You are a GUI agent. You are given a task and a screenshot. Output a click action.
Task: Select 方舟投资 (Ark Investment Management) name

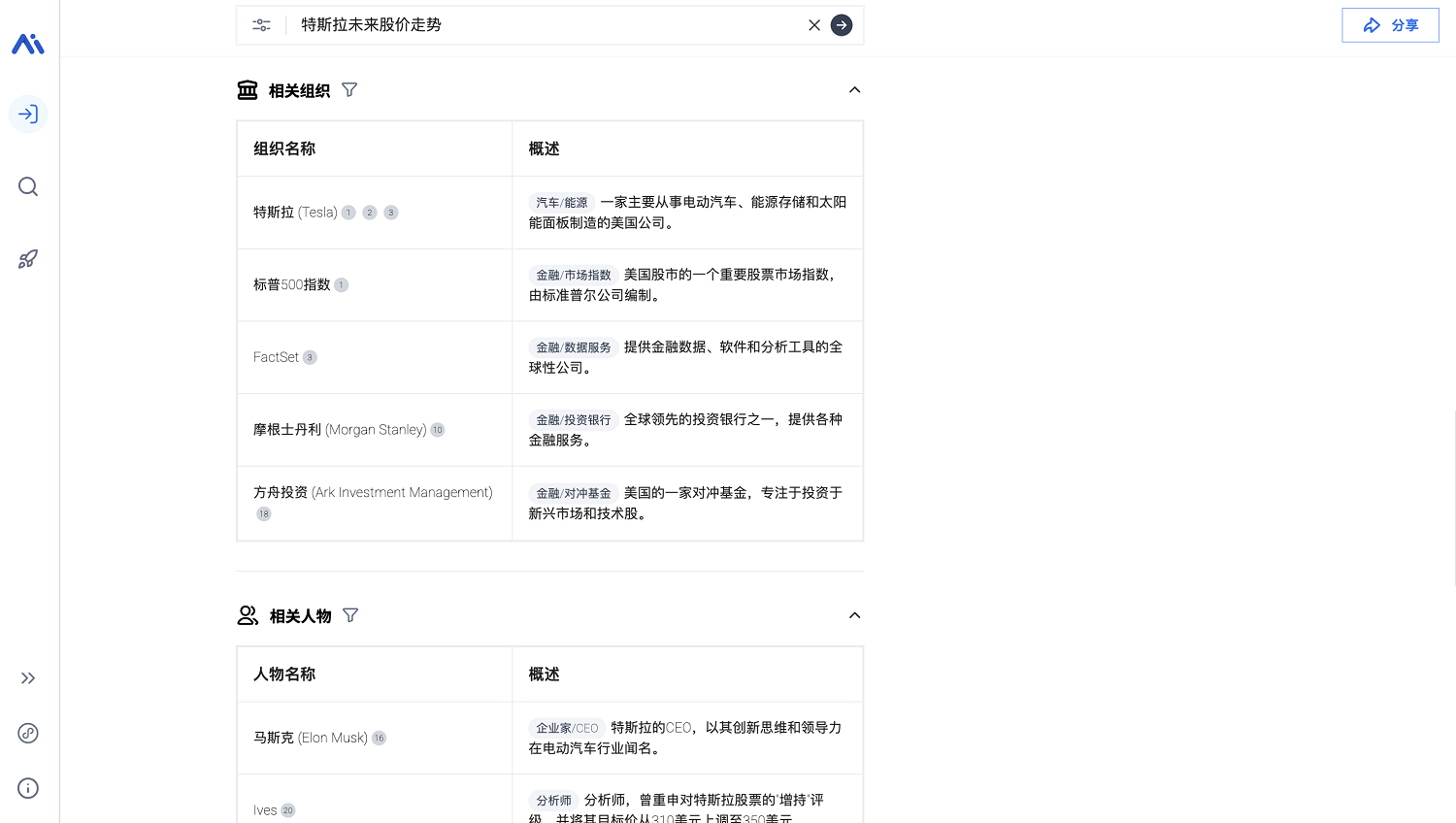coord(373,493)
